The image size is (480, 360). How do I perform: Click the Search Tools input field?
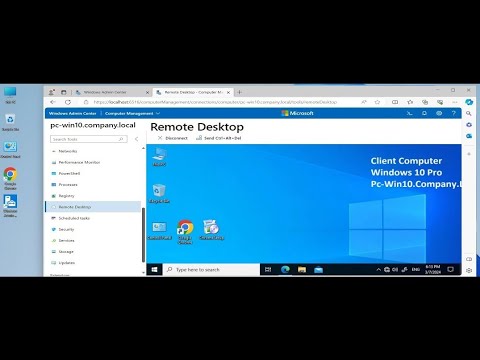coord(89,139)
